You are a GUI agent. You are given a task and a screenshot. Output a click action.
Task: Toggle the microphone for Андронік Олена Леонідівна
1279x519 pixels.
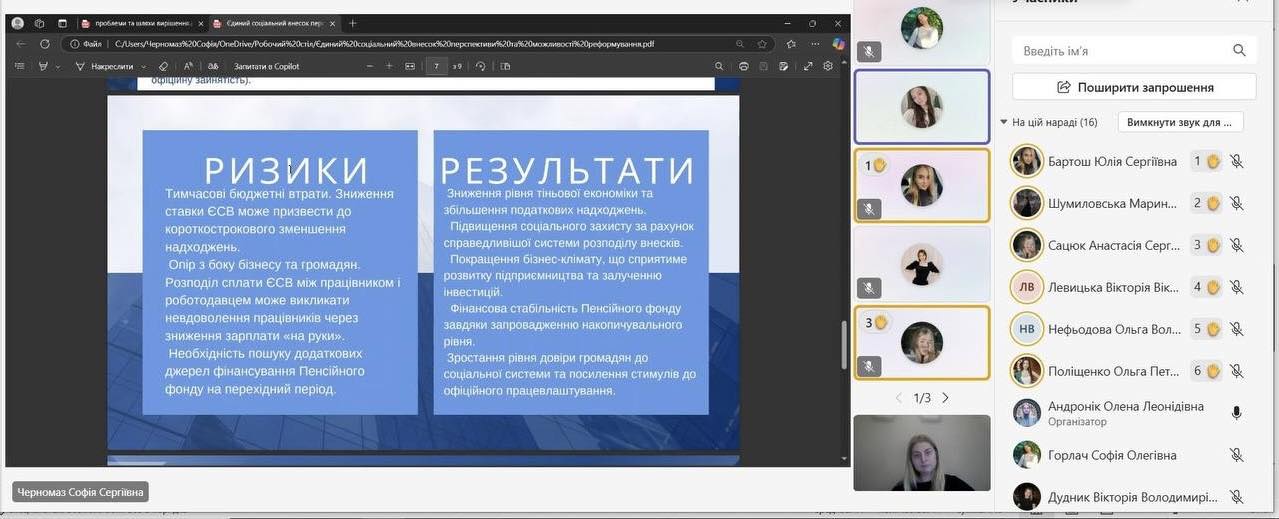point(1237,413)
